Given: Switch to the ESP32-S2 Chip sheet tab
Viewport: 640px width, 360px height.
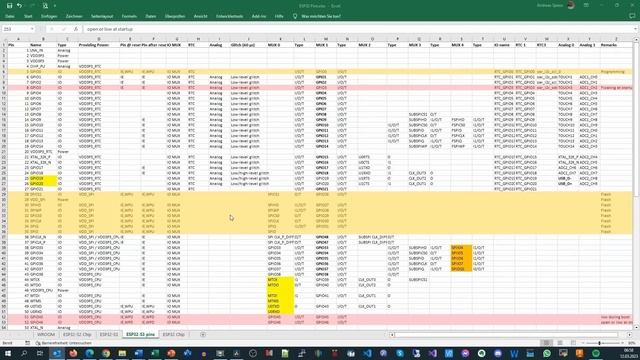Looking at the screenshot, I should [x=77, y=334].
